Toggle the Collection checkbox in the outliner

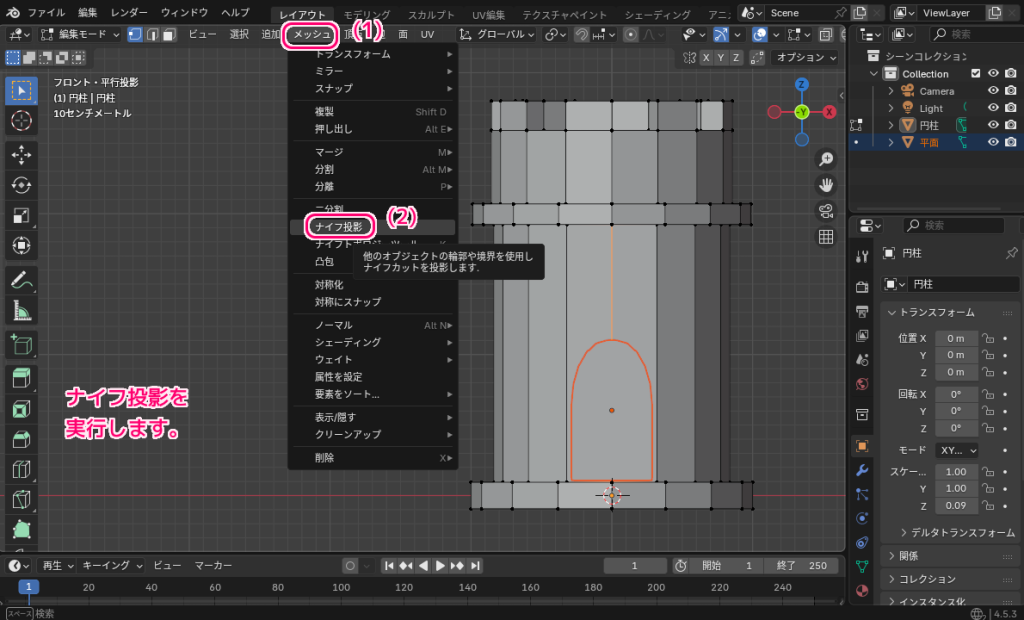(x=976, y=73)
